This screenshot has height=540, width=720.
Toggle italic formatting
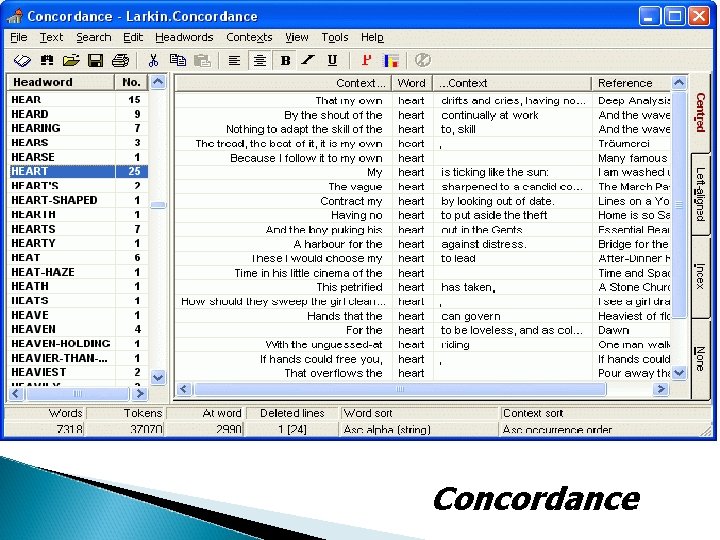tap(308, 60)
